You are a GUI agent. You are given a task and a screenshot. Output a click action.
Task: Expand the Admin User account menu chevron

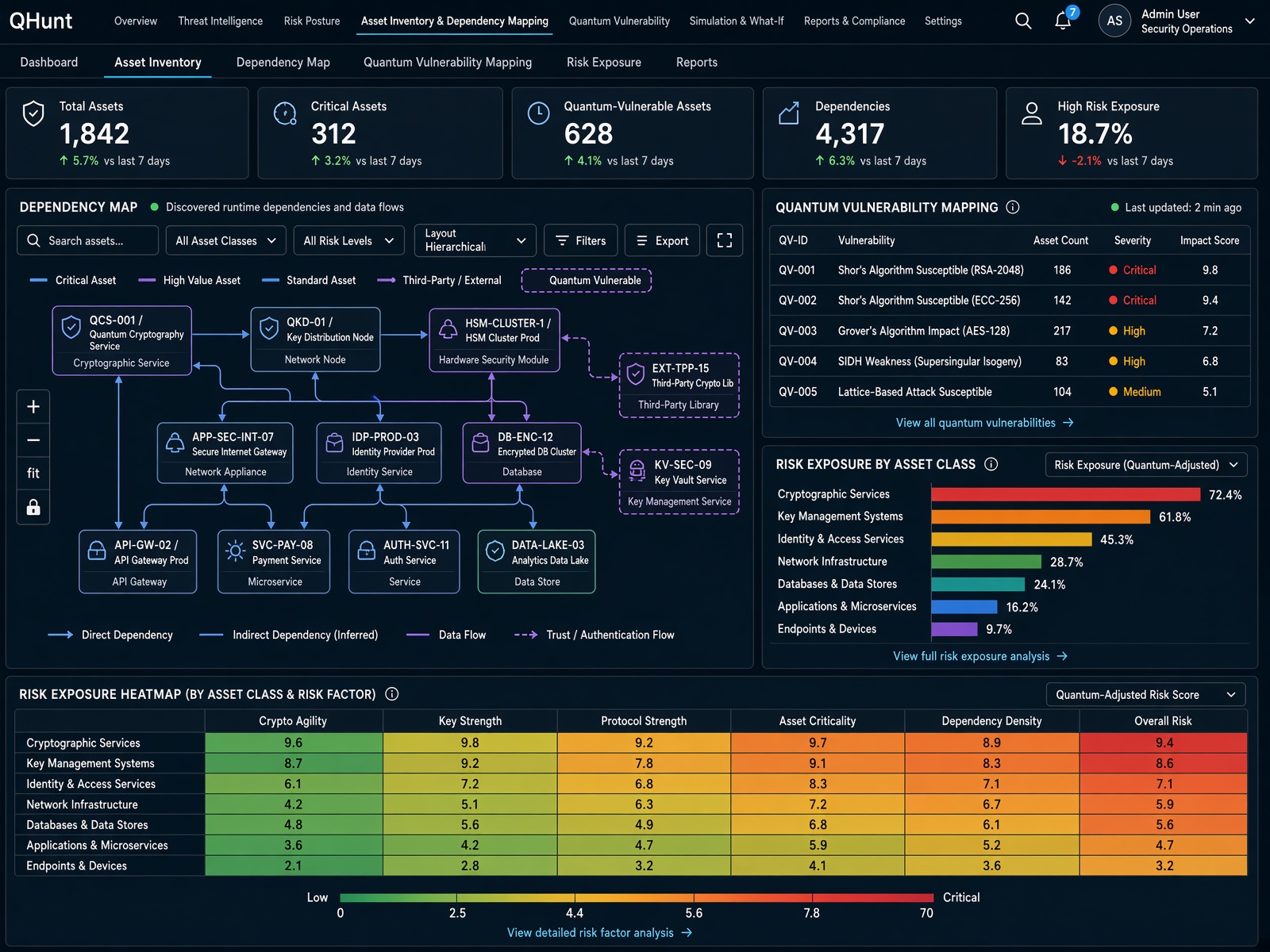pos(1250,21)
